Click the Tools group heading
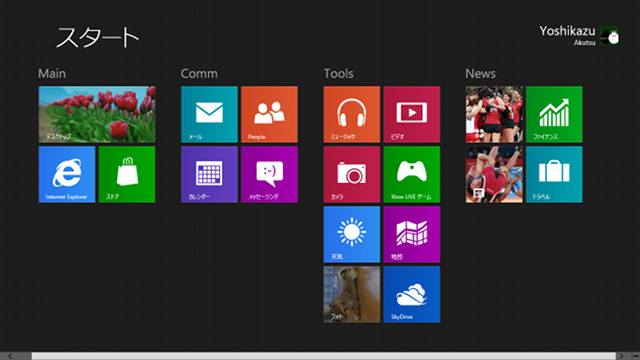 (338, 73)
